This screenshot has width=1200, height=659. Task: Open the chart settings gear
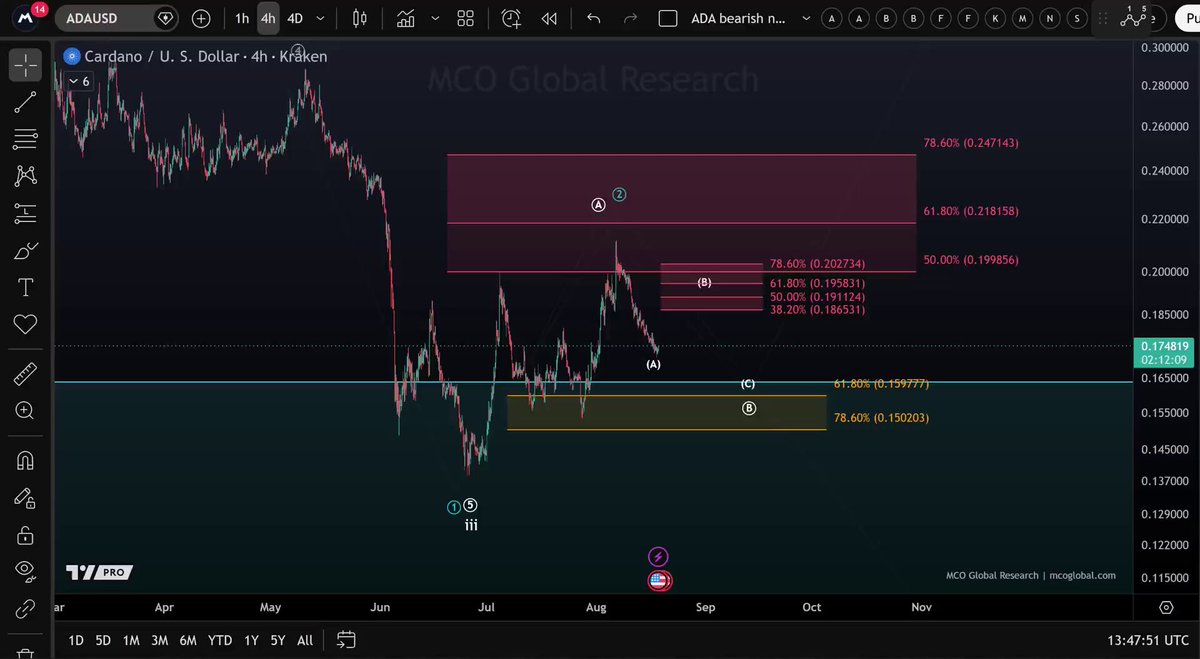pos(1166,607)
